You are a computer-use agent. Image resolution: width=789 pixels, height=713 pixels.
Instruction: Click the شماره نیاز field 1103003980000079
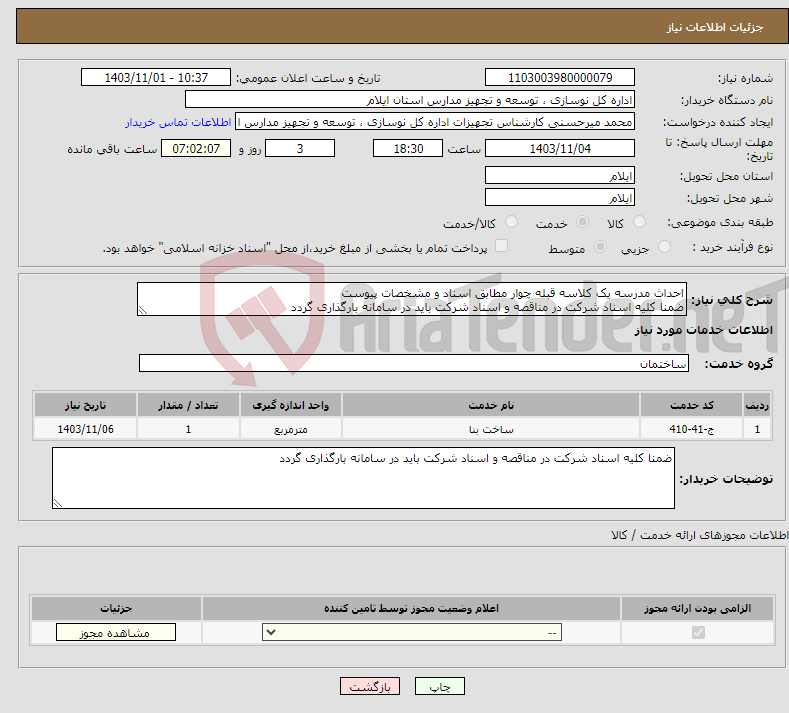[560, 77]
